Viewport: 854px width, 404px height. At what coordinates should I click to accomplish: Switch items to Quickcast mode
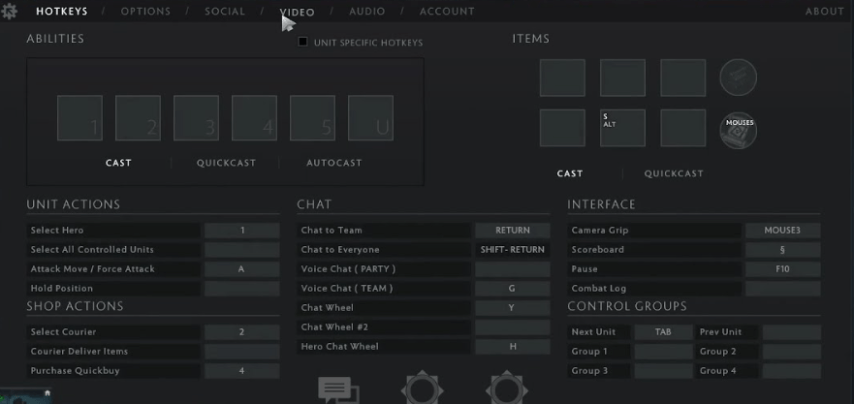point(673,173)
